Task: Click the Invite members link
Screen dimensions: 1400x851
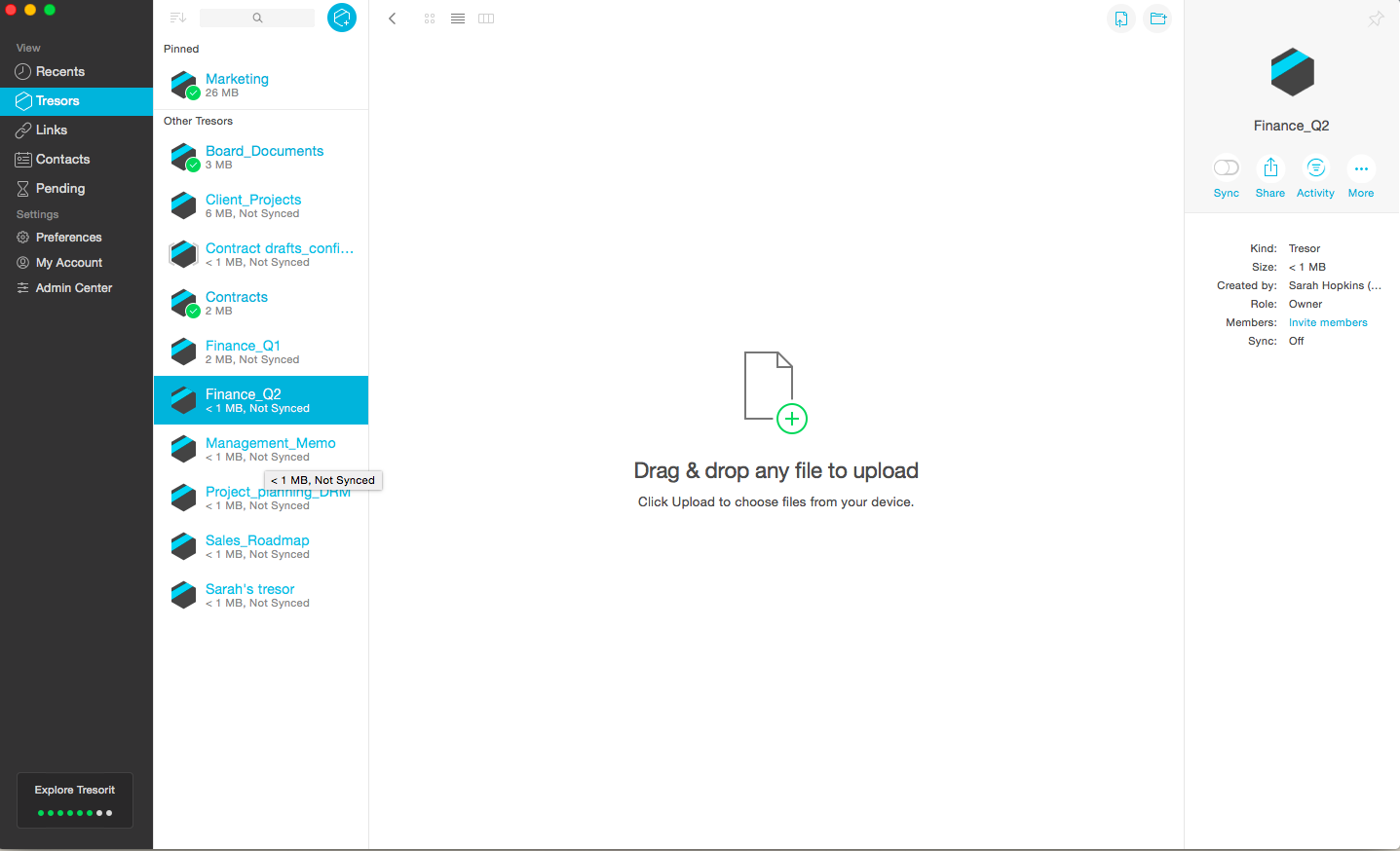Action: (1328, 322)
